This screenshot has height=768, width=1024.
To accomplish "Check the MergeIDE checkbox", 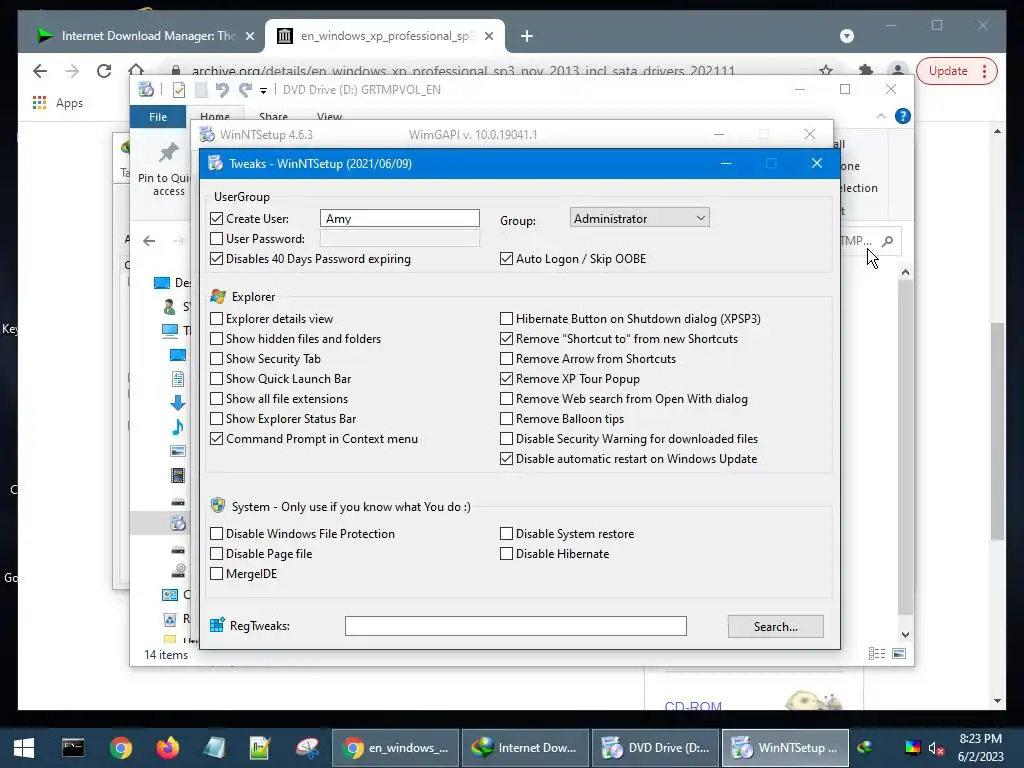I will (x=217, y=574).
